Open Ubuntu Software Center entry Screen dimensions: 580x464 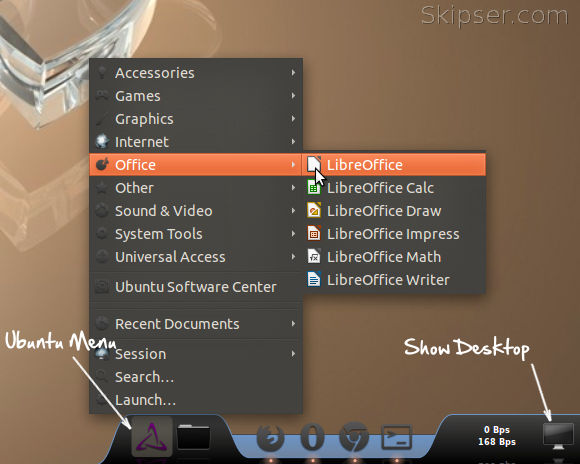(x=196, y=287)
